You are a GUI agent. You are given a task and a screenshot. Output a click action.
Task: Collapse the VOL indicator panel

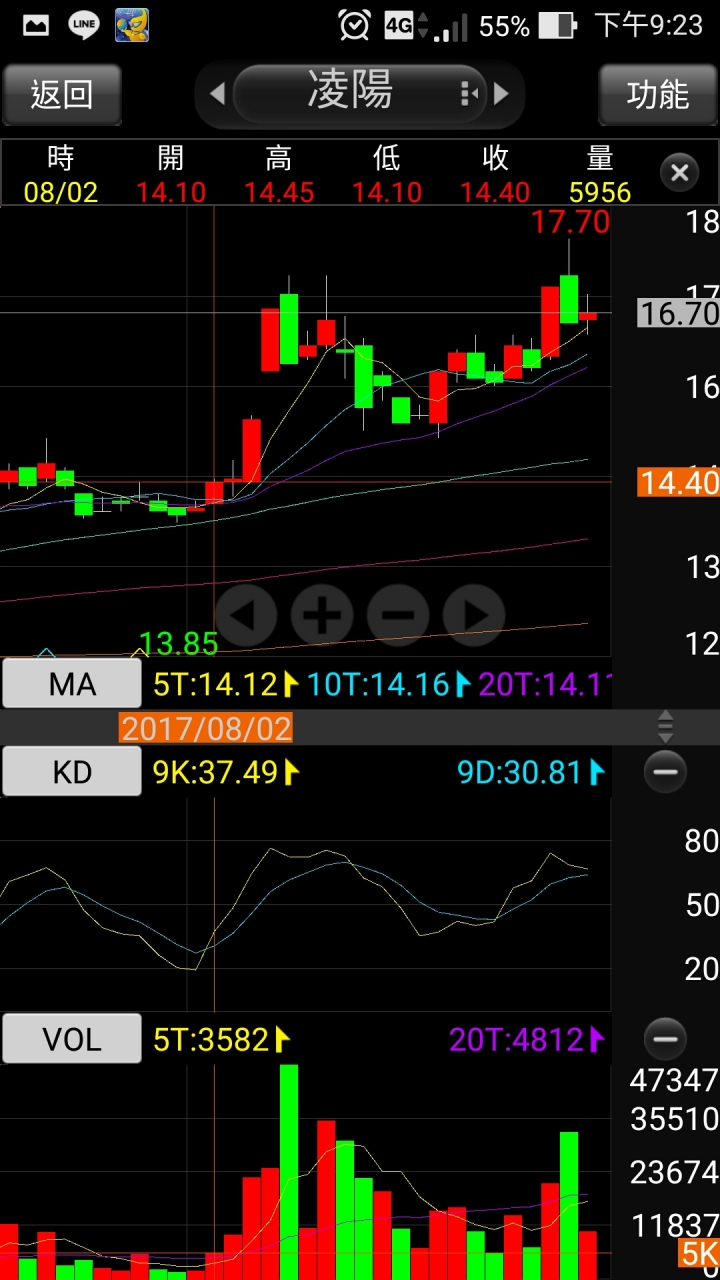tap(665, 1038)
